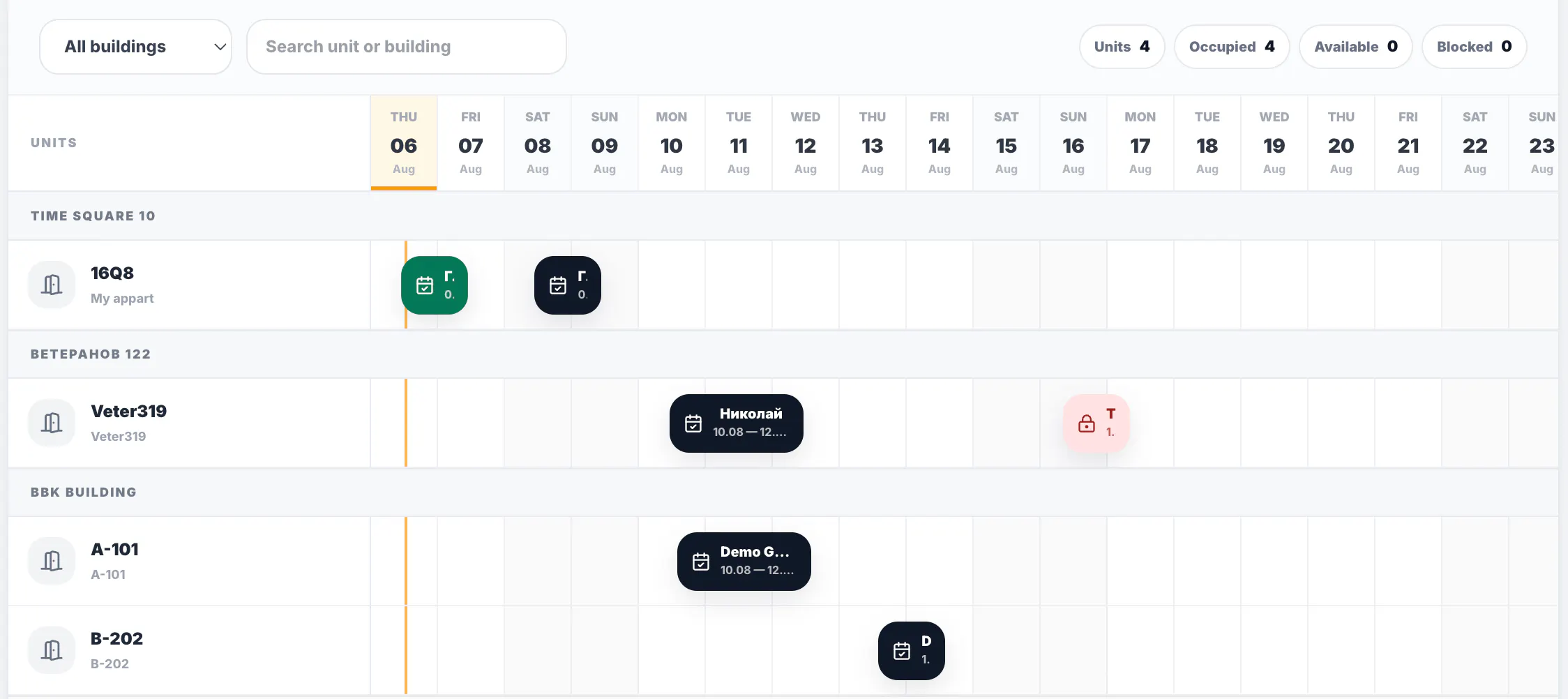Viewport: 1568px width, 699px height.
Task: Click the door icon for unit A-101
Action: pos(52,561)
